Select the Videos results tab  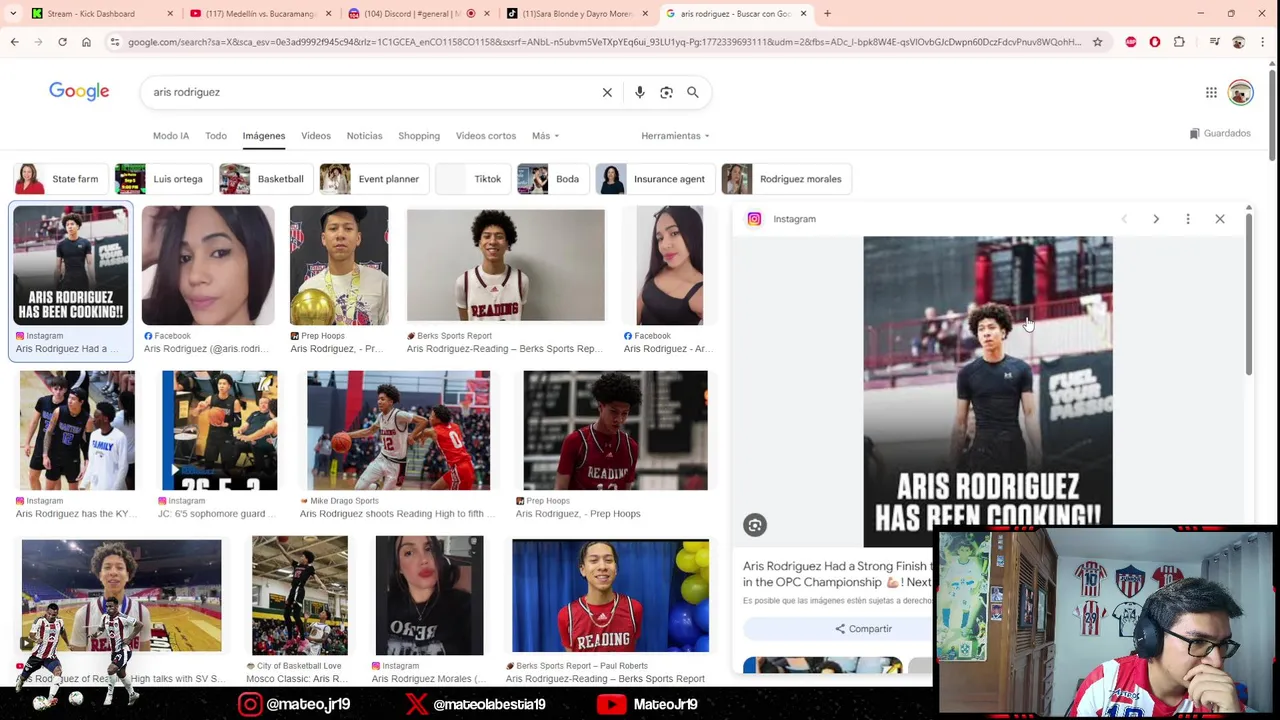pyautogui.click(x=316, y=136)
